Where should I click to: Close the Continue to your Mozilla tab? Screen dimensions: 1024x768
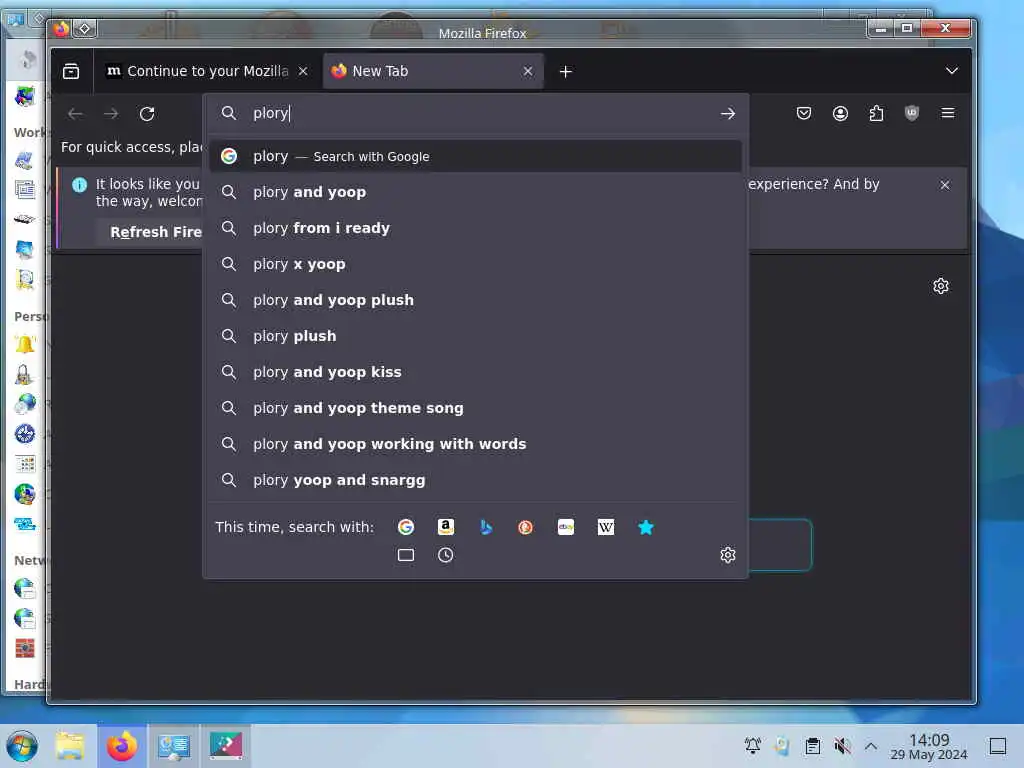point(303,71)
